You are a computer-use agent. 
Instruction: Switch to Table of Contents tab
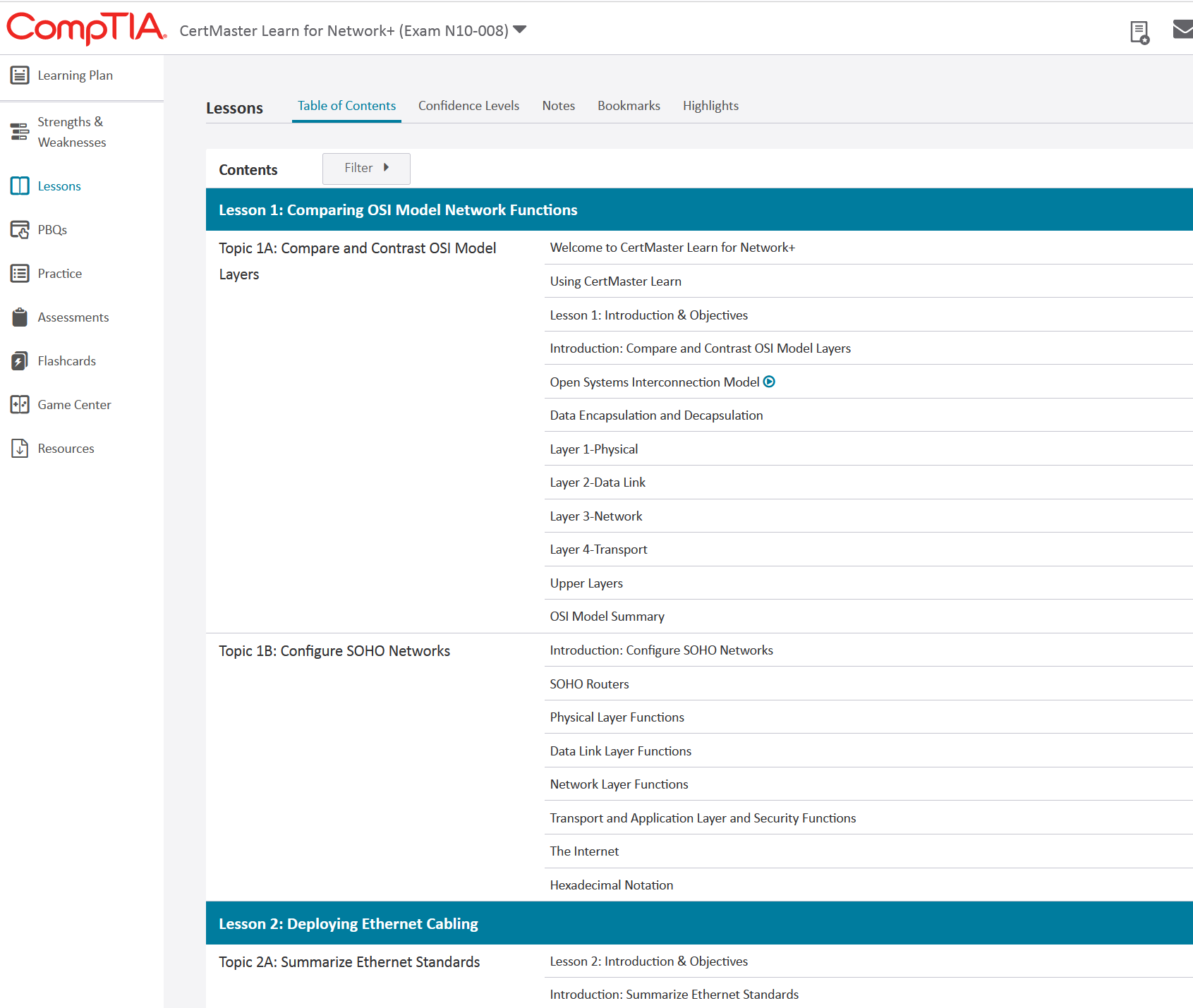[x=346, y=106]
